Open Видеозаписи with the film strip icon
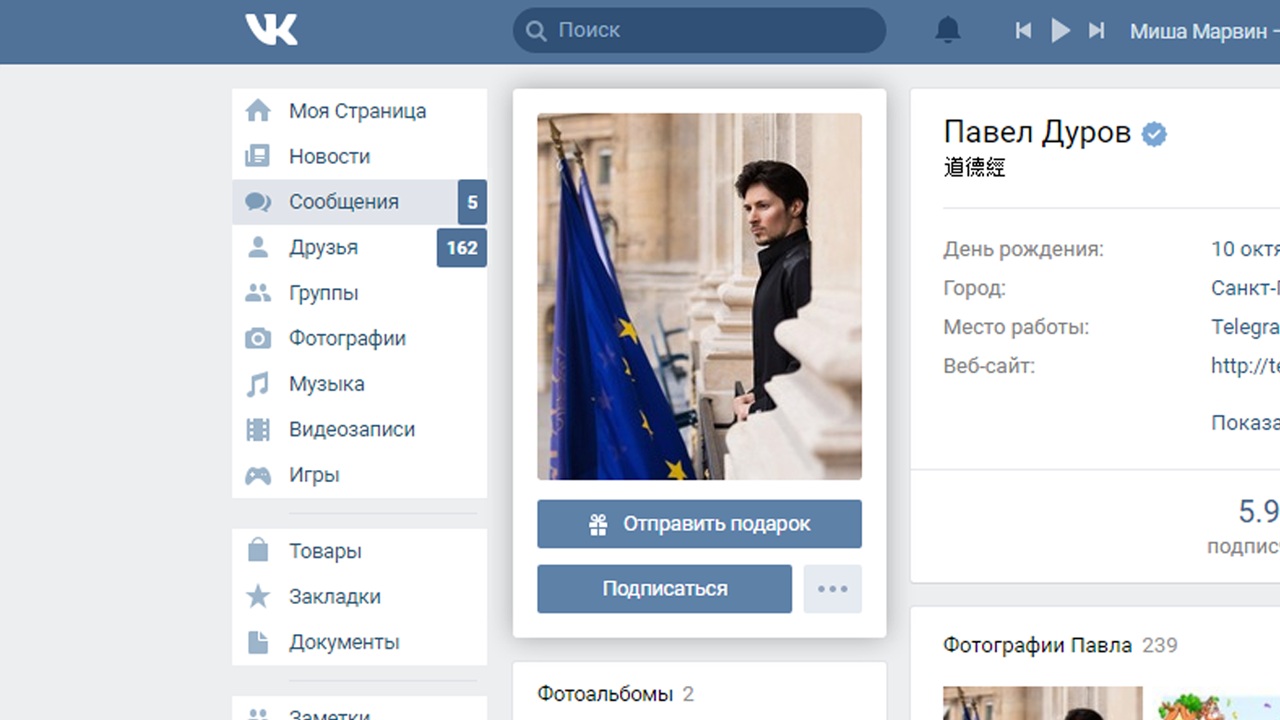The width and height of the screenshot is (1280, 720). pos(258,429)
